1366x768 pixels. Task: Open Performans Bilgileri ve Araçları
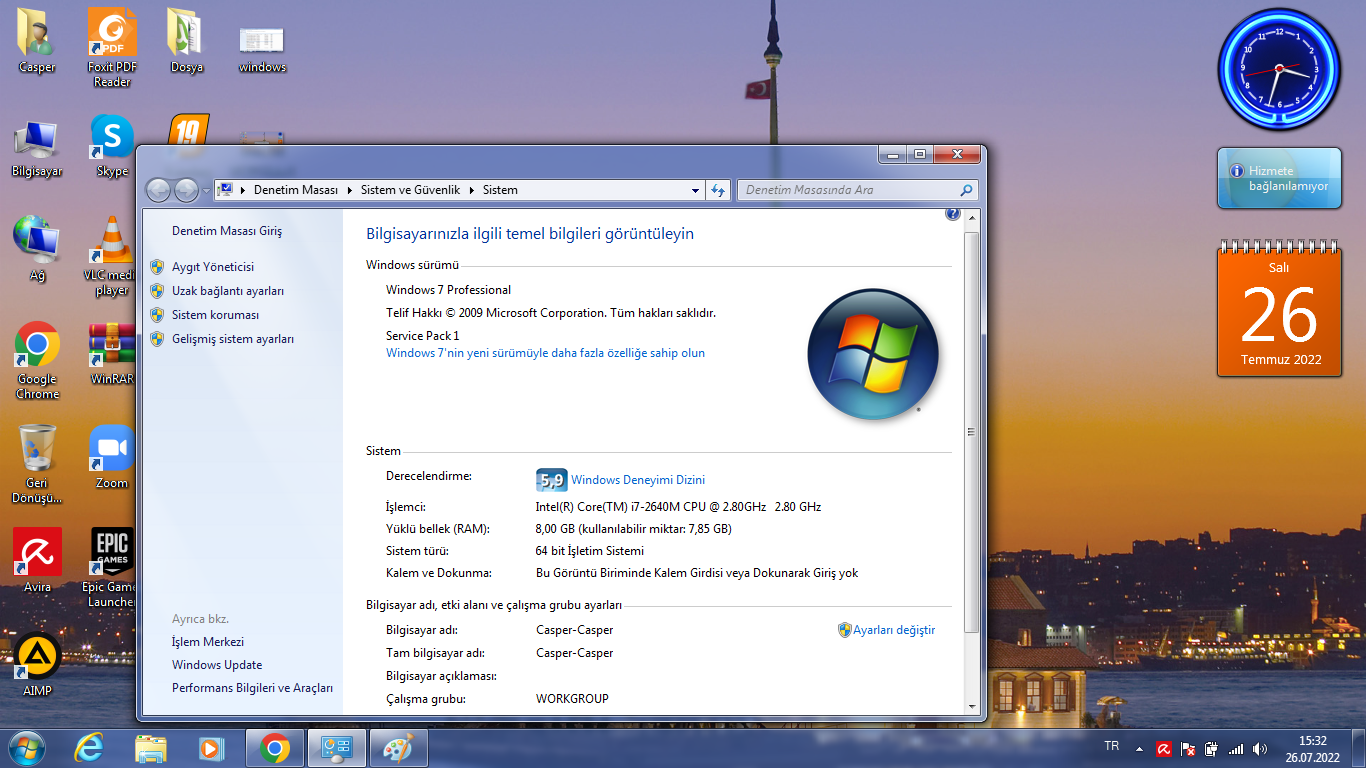(x=252, y=688)
